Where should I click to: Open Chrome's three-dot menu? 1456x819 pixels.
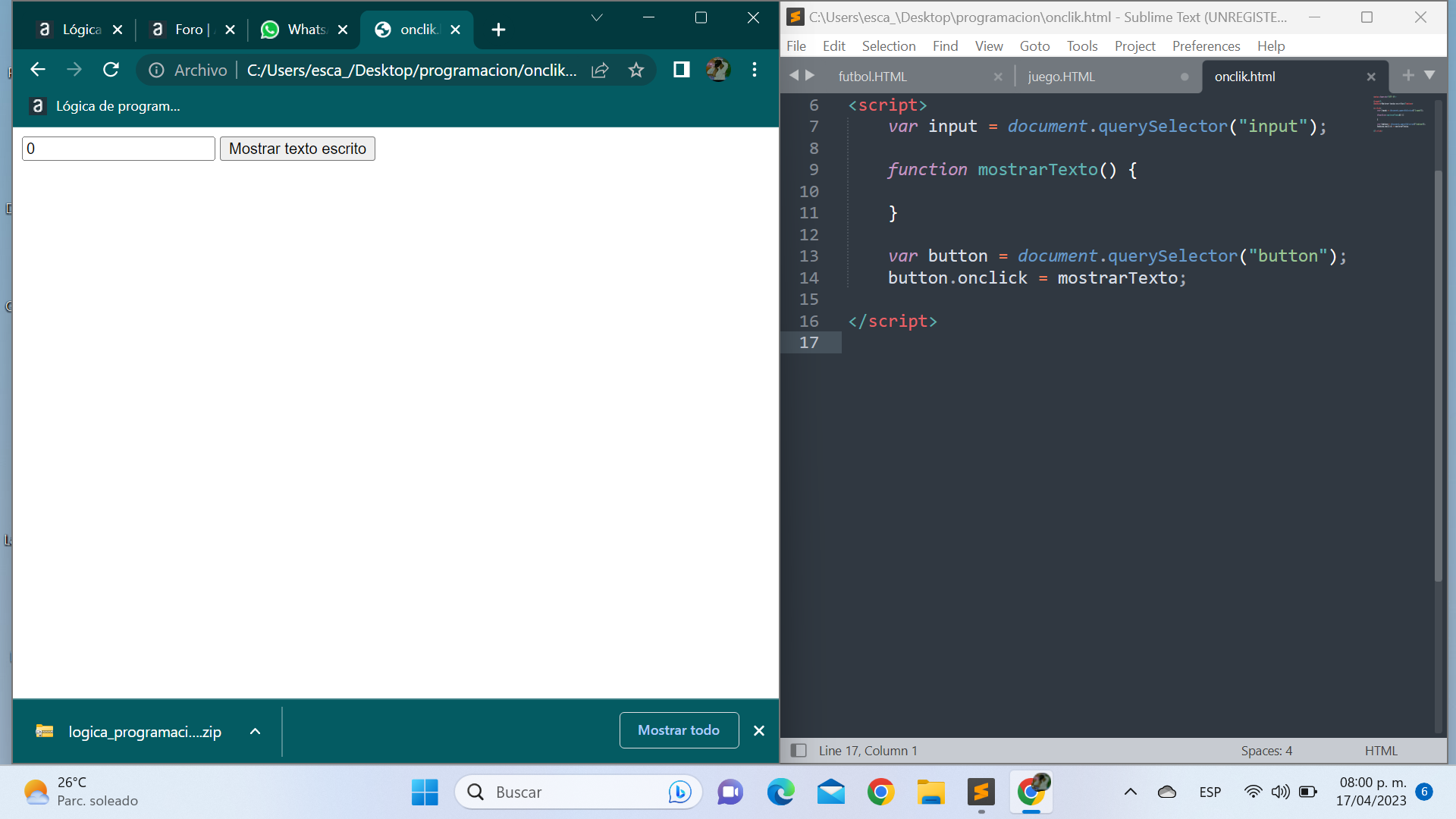754,70
